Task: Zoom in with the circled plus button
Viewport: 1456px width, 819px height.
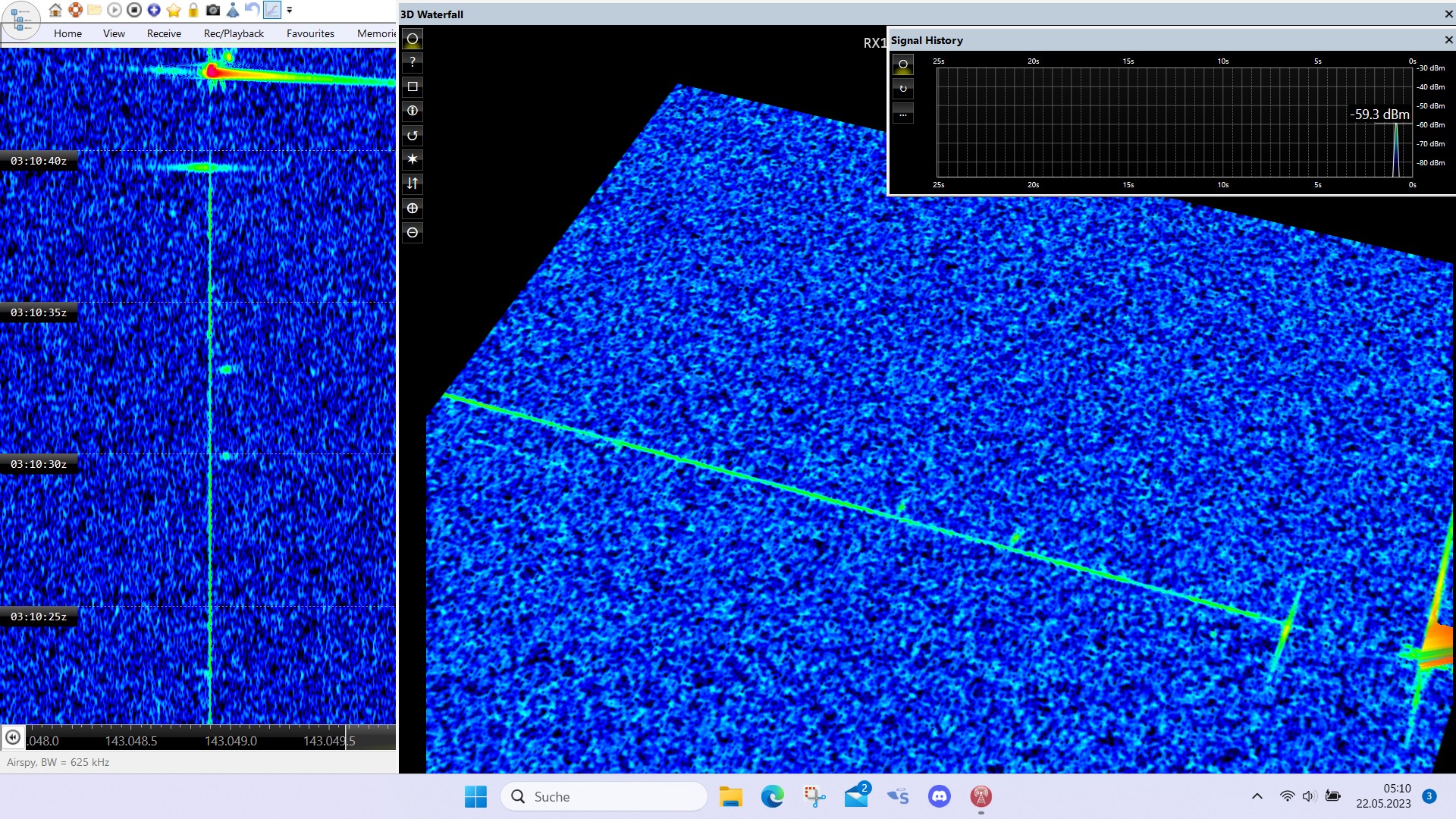Action: click(413, 208)
